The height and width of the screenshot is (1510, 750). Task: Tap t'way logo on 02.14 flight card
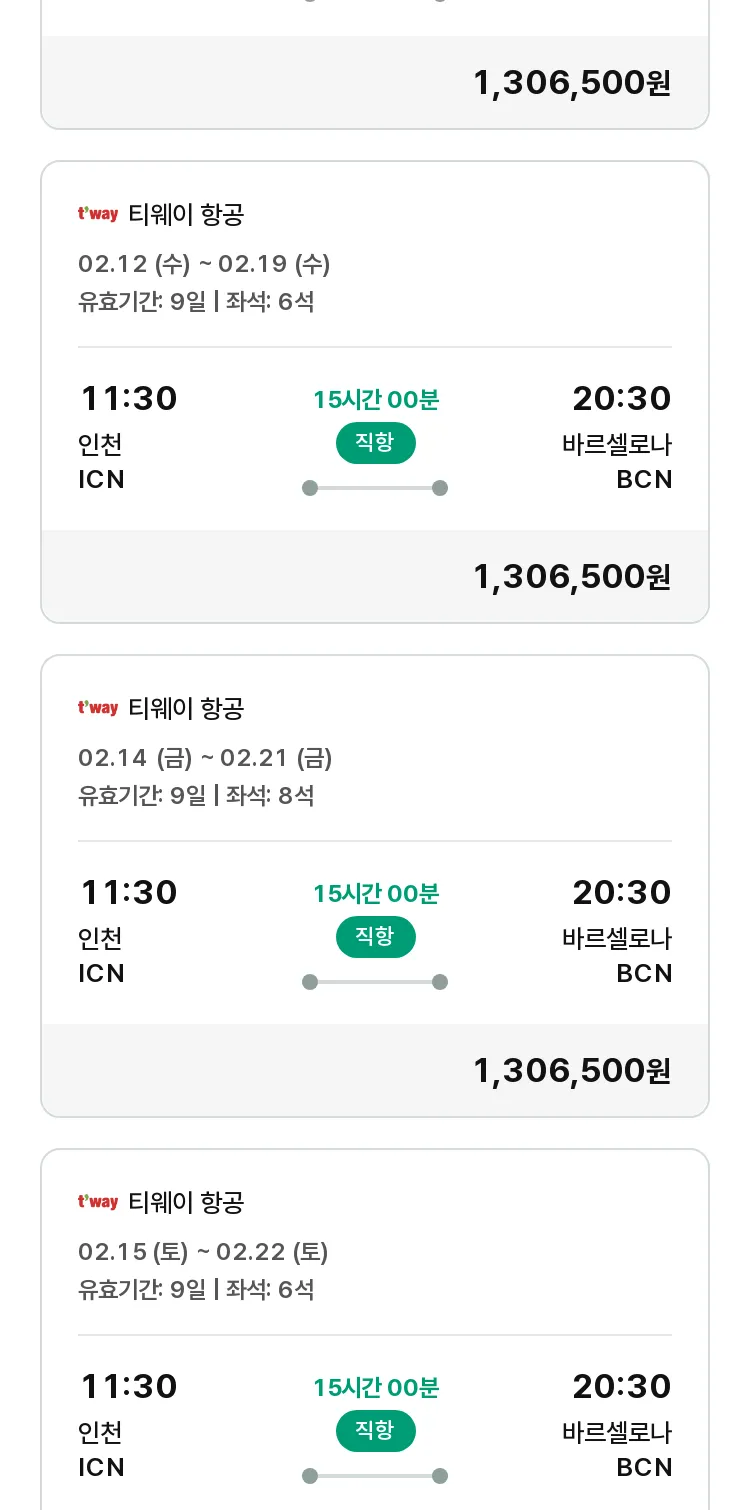click(98, 708)
